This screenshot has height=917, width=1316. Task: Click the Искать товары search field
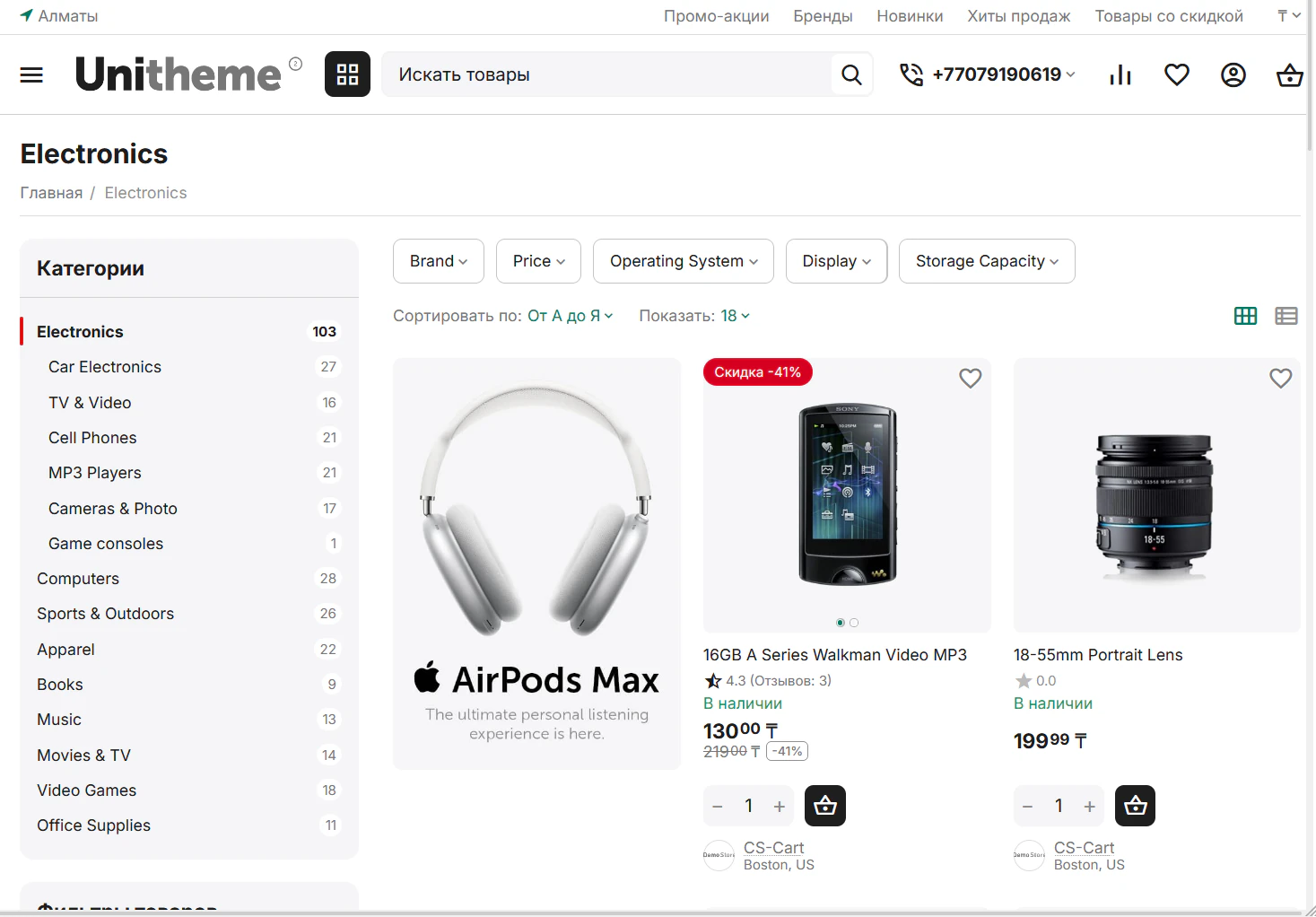(x=606, y=74)
